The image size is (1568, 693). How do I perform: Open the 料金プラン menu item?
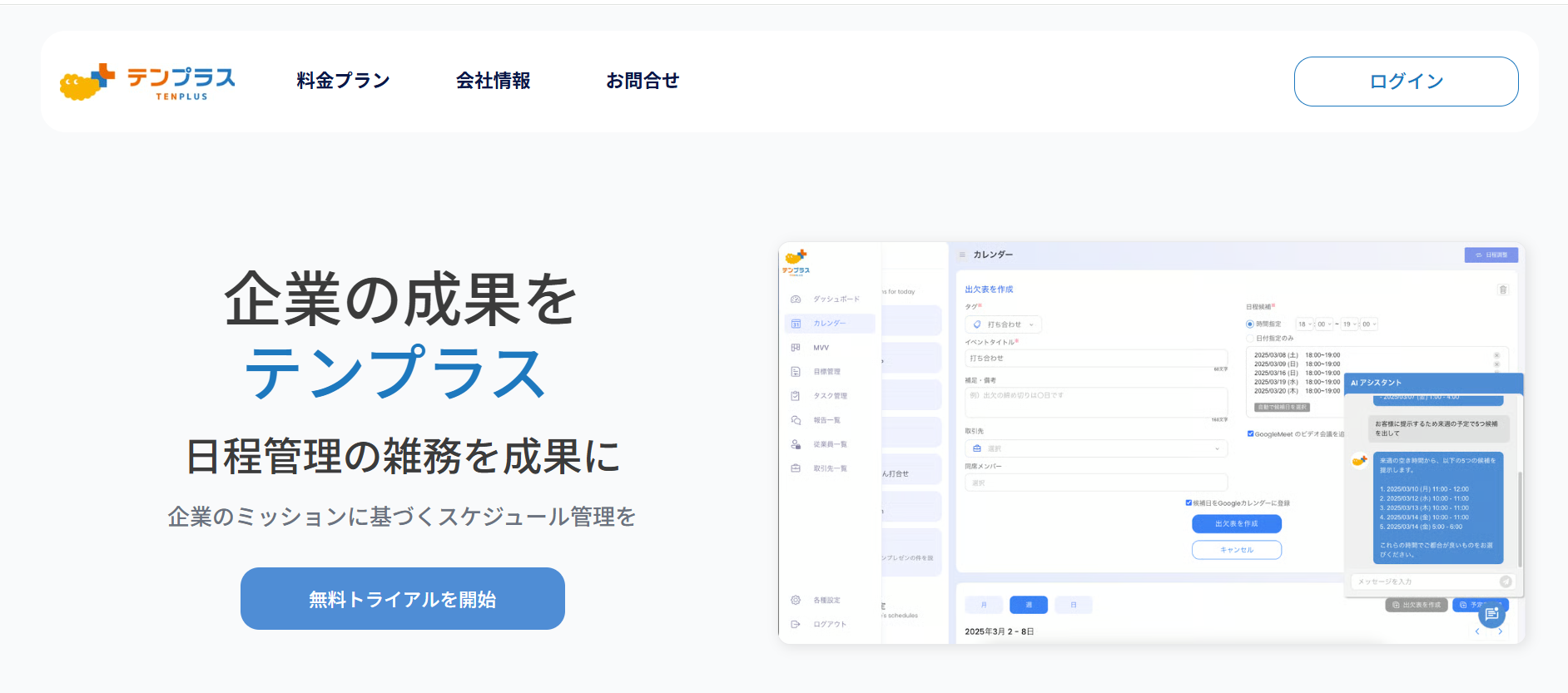343,81
